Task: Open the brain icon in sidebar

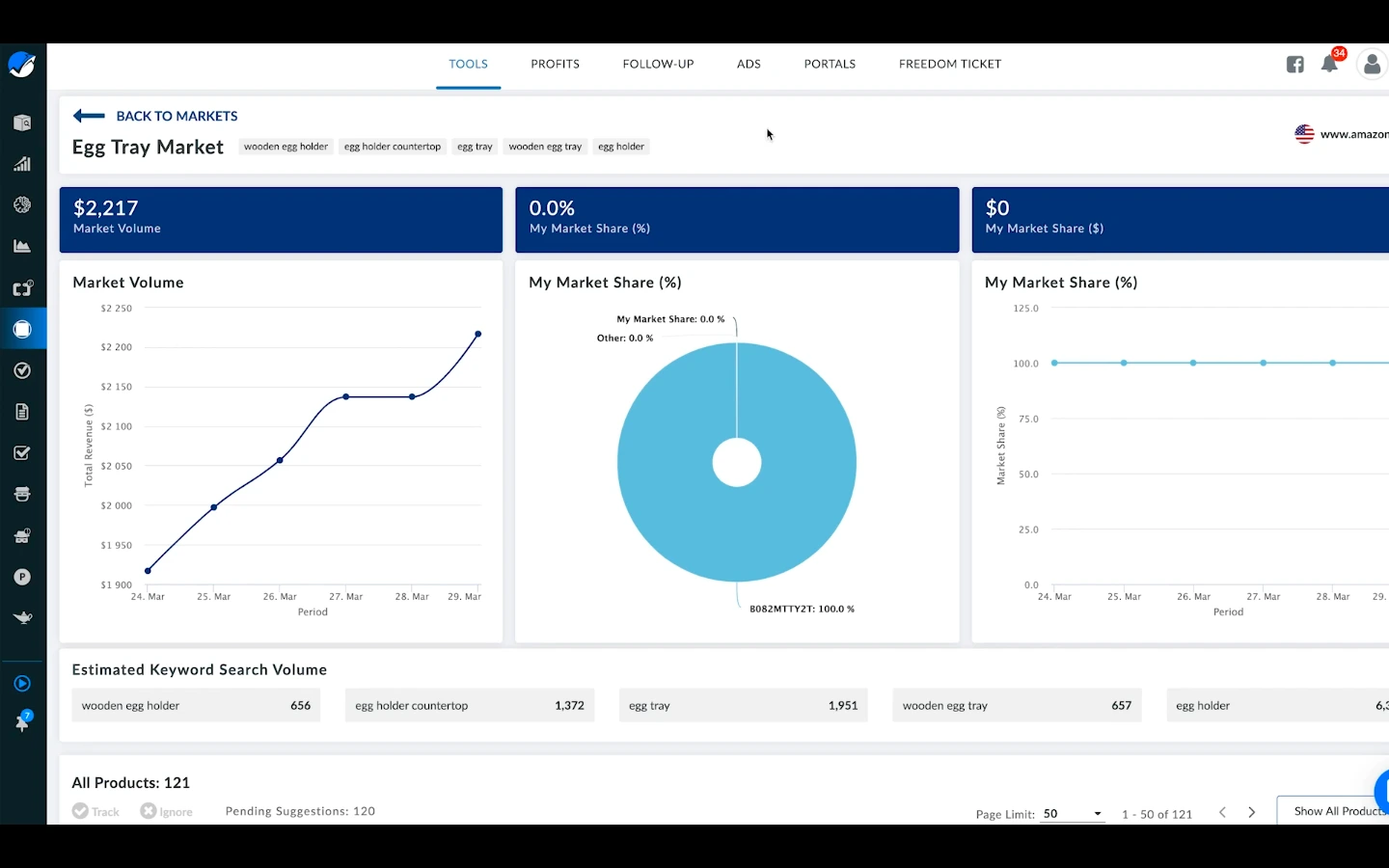Action: 22,205
